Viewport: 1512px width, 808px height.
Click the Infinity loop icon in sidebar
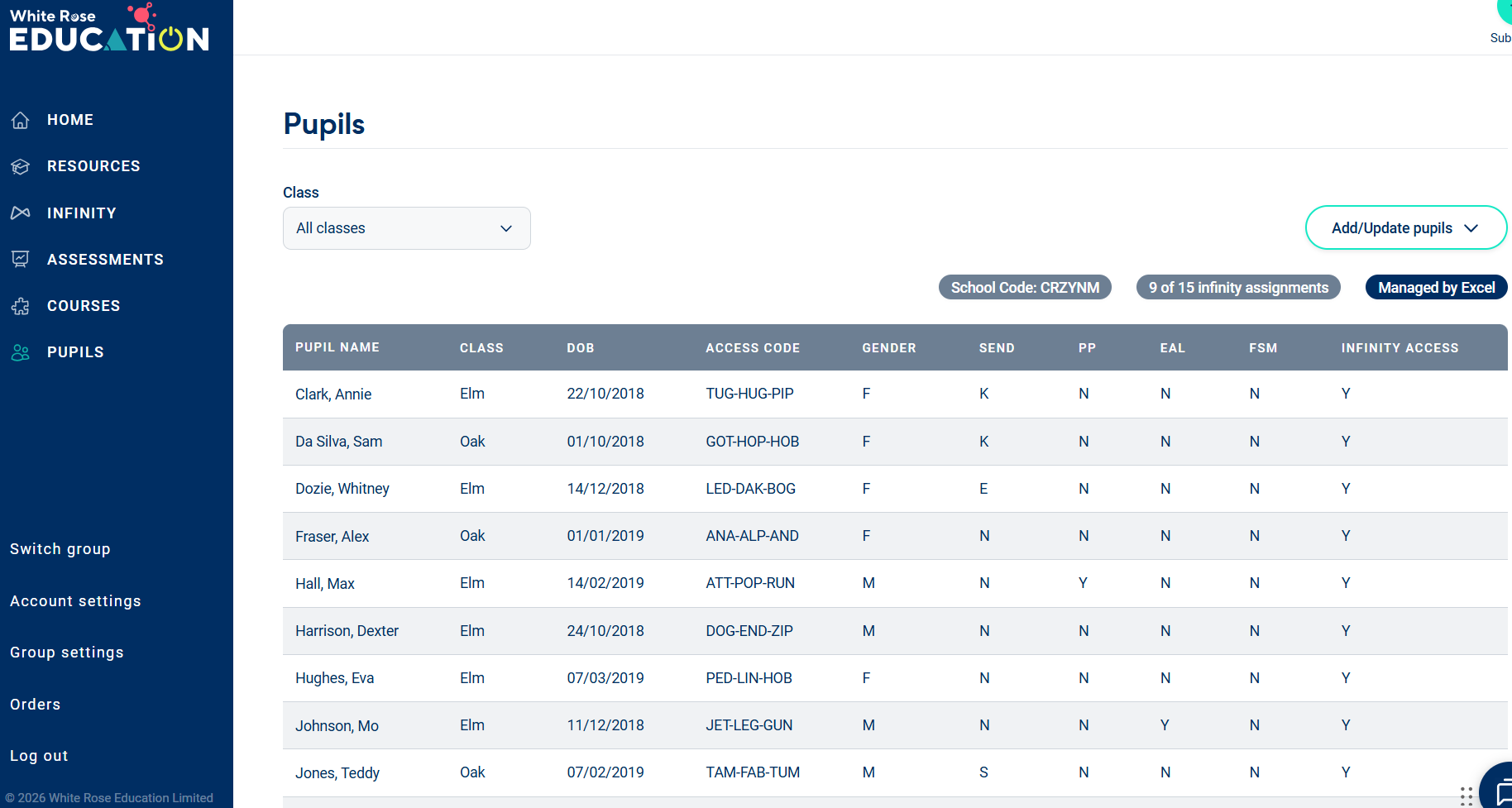click(21, 213)
